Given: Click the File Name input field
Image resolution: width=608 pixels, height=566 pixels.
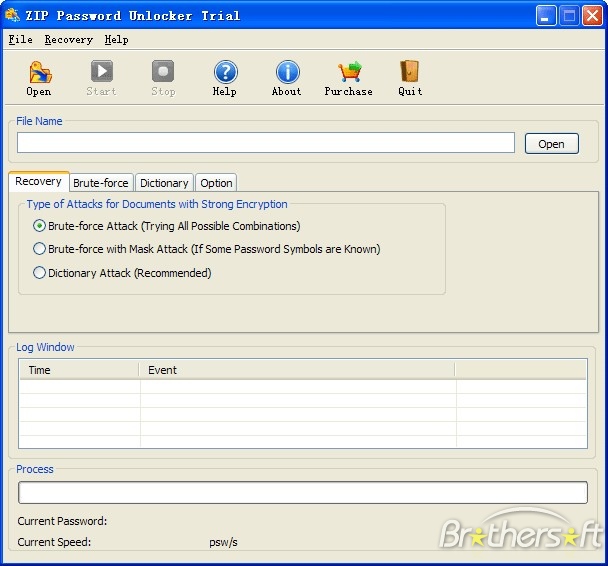Looking at the screenshot, I should click(266, 143).
